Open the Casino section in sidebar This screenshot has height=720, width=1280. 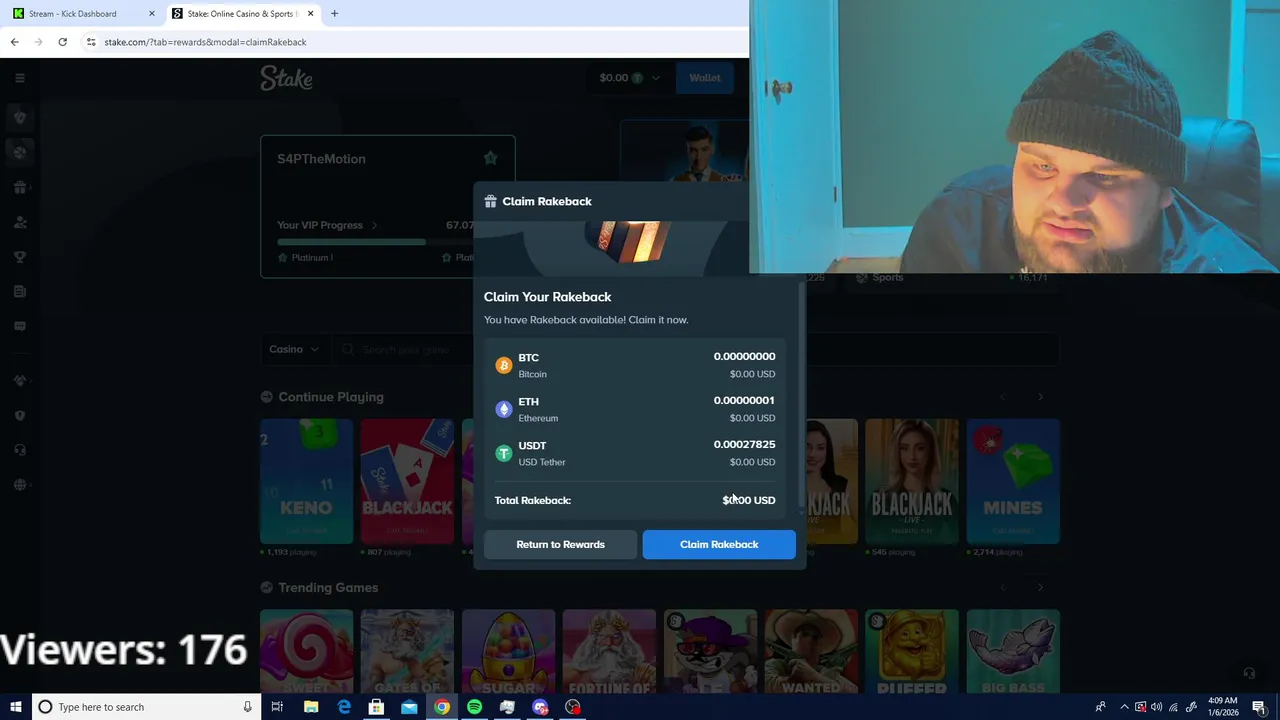click(19, 117)
